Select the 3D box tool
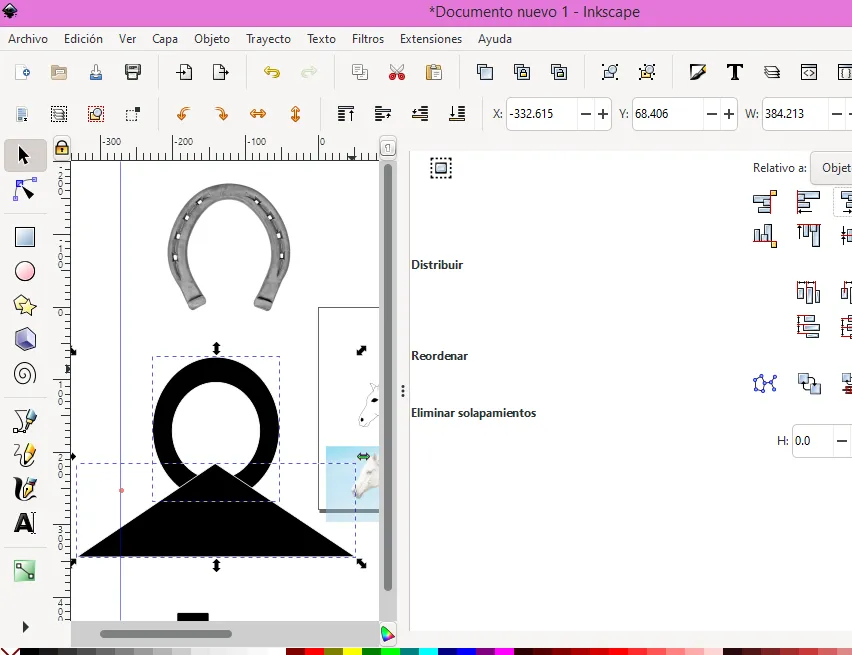Viewport: 852px width, 655px height. pos(25,340)
